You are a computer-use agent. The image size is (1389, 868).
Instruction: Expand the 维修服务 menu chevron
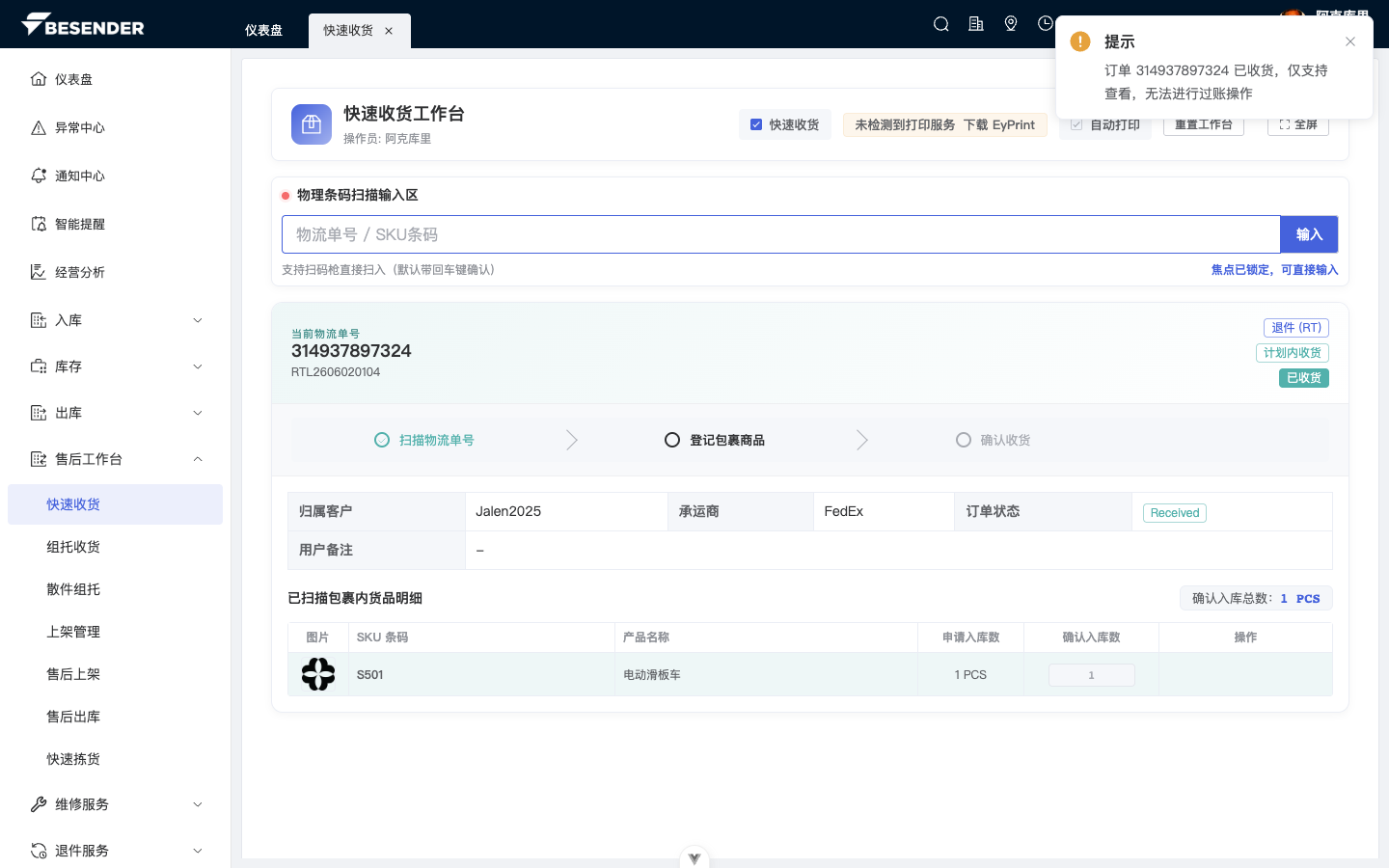coord(198,804)
